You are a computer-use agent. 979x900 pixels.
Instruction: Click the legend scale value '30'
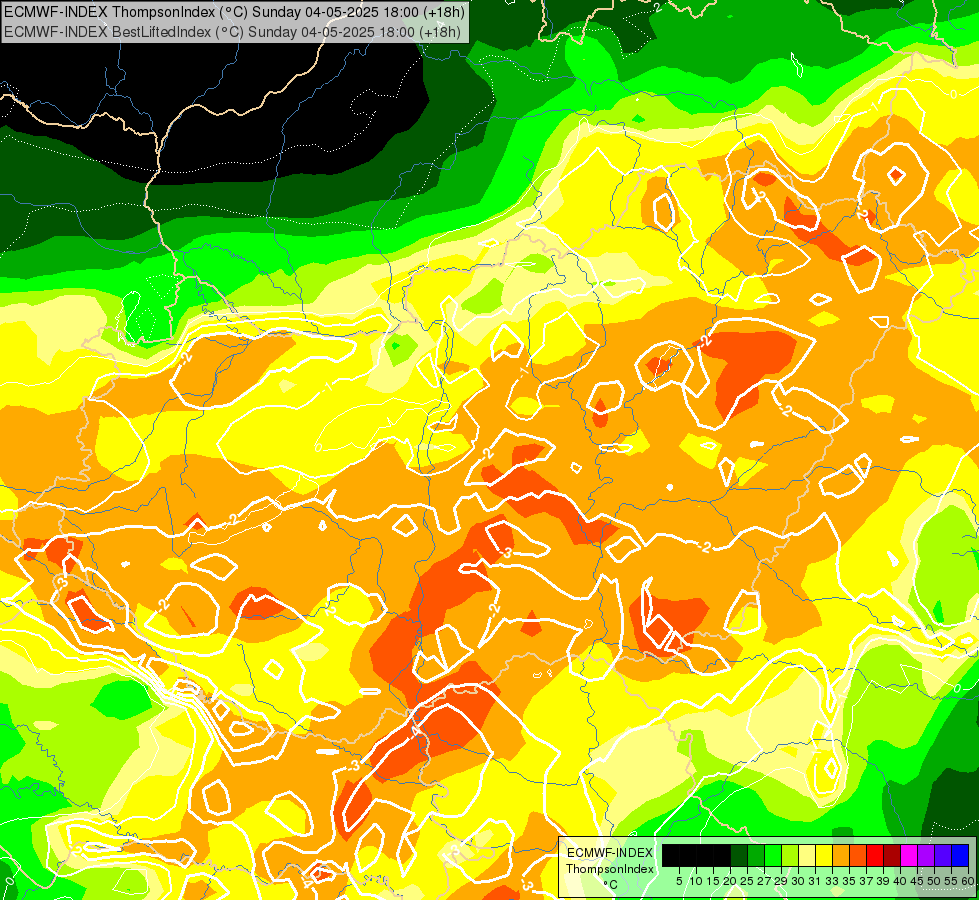click(x=798, y=881)
